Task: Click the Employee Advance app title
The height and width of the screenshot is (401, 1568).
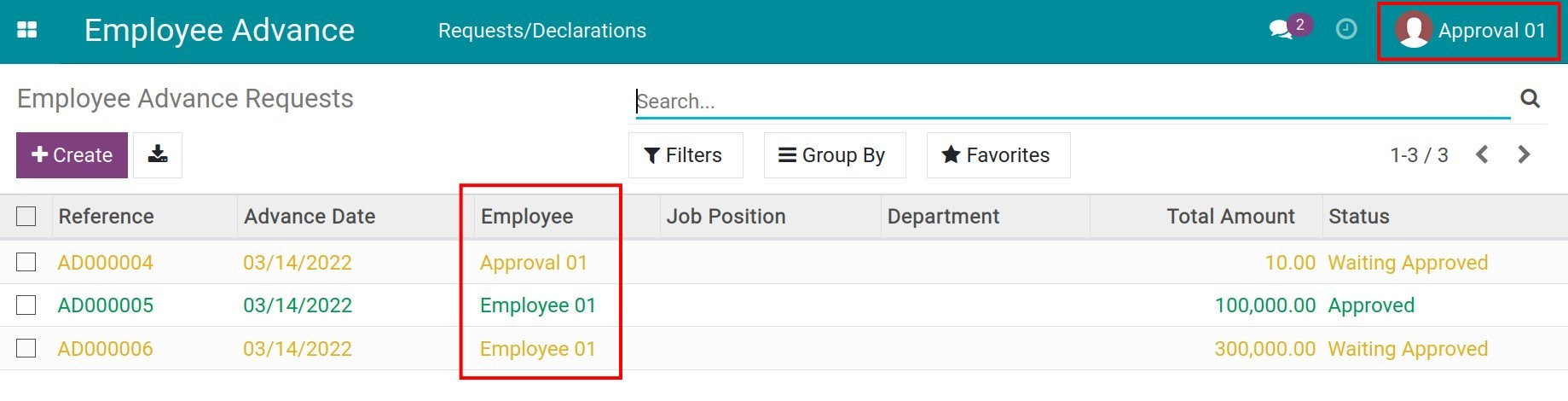Action: point(219,31)
